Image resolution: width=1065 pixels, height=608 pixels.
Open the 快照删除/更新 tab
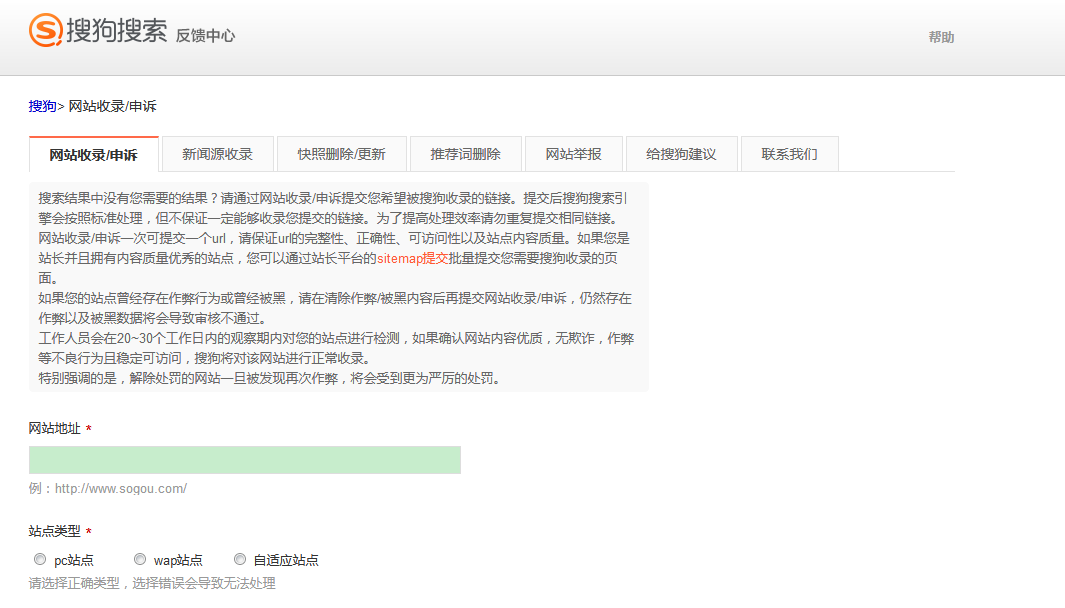pyautogui.click(x=342, y=154)
